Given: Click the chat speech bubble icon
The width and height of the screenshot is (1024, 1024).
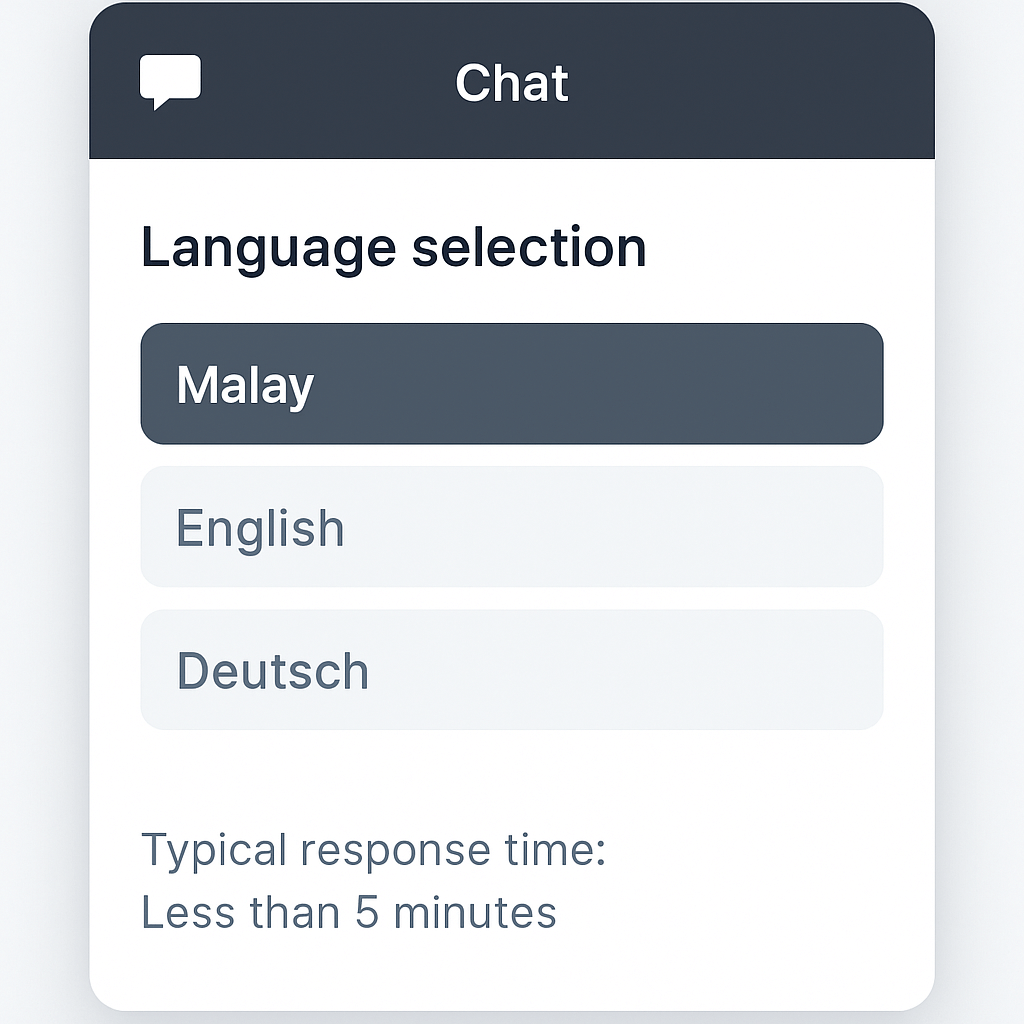Looking at the screenshot, I should coord(170,80).
